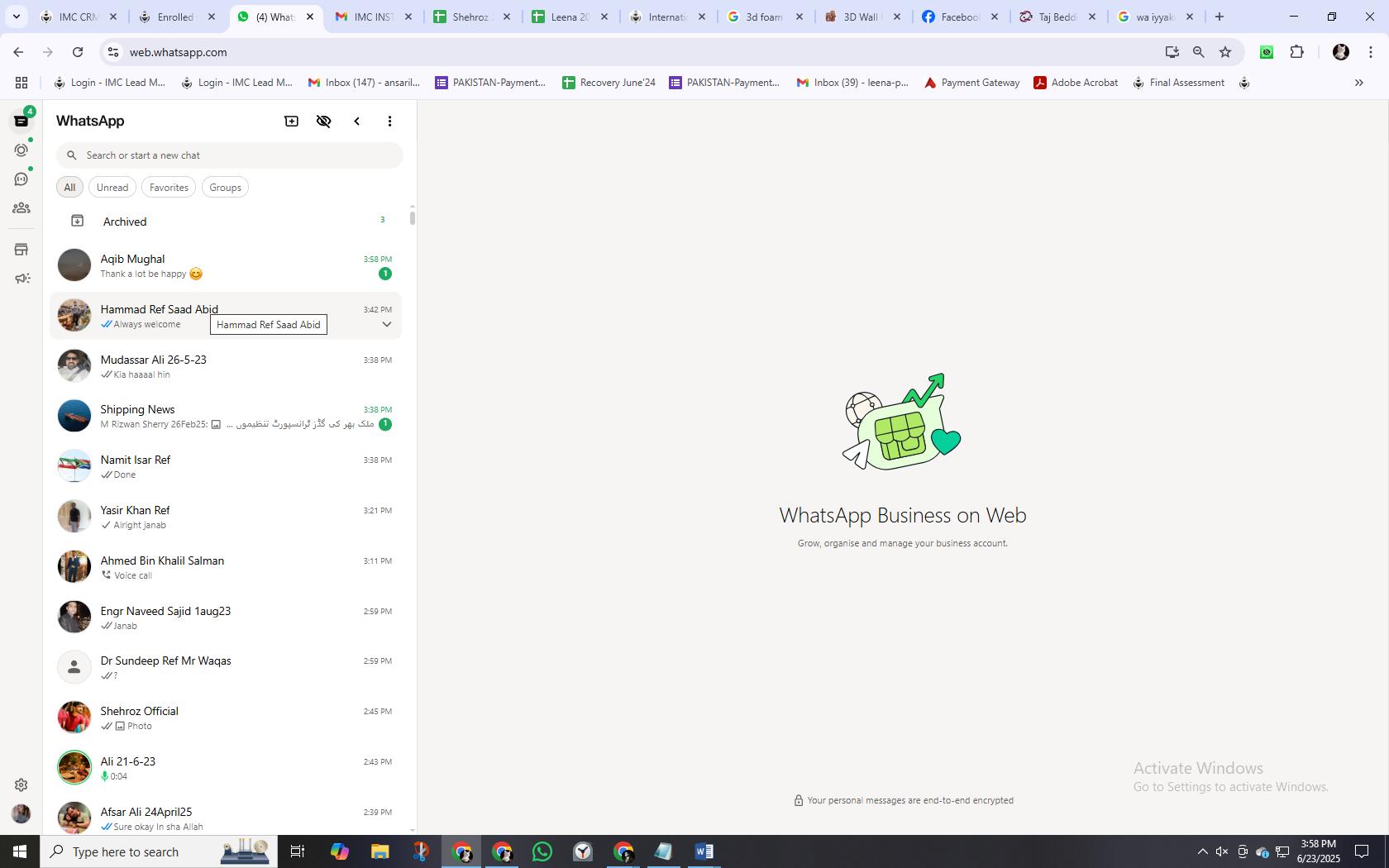Switch to the IMC INST Gmail tab
The height and width of the screenshot is (868, 1389).
374,17
